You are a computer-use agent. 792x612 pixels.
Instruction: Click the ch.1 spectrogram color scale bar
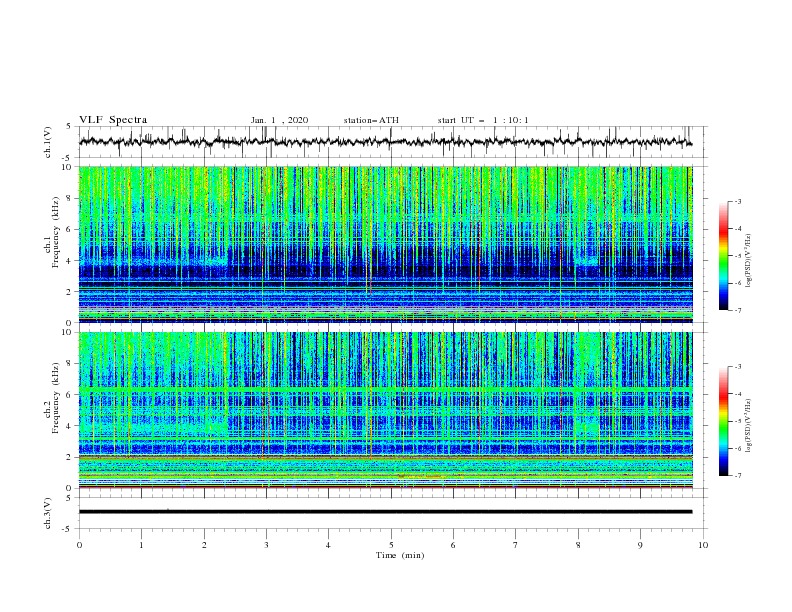pyautogui.click(x=723, y=256)
